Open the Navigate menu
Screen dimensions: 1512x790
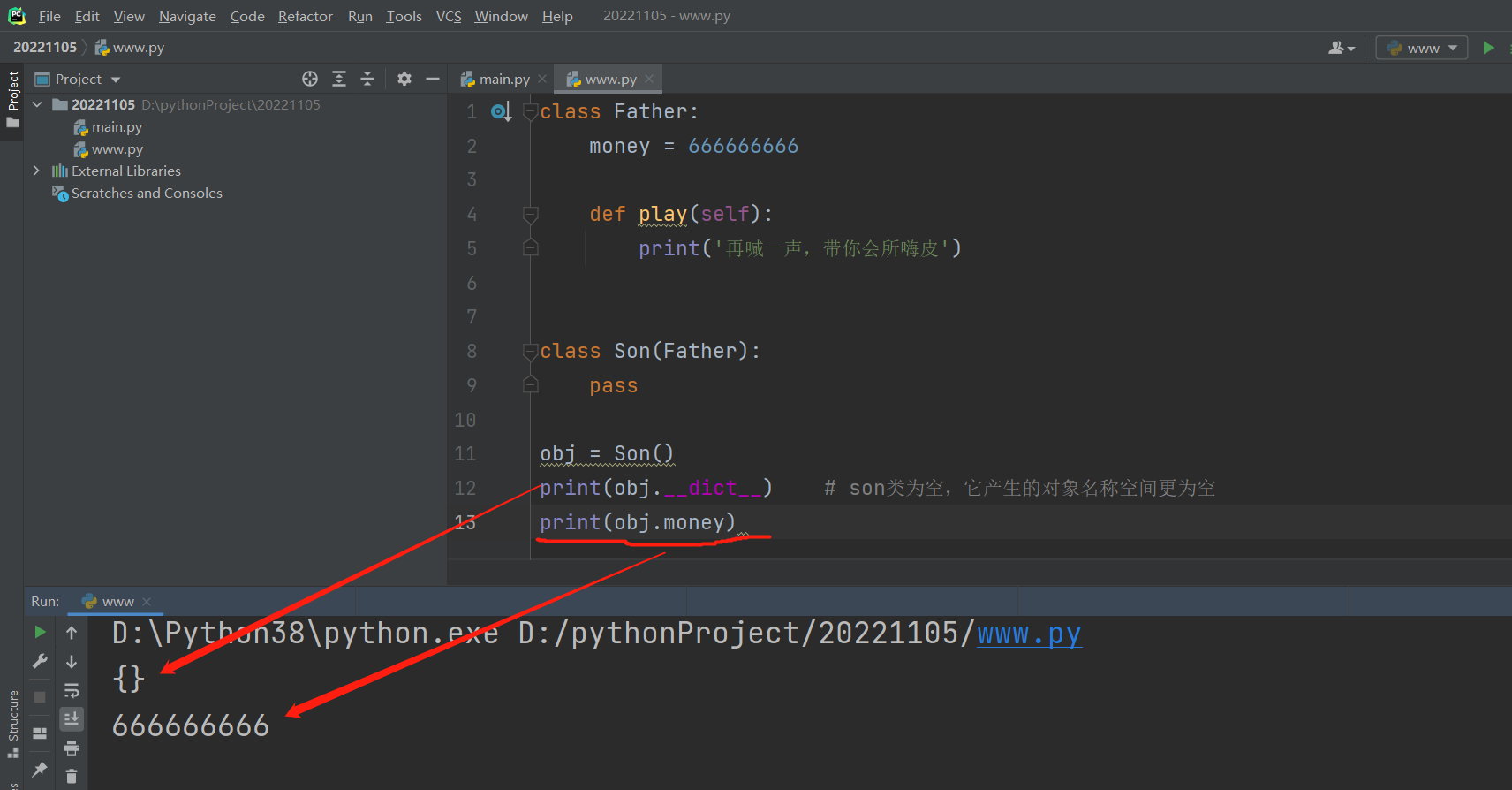pyautogui.click(x=187, y=16)
